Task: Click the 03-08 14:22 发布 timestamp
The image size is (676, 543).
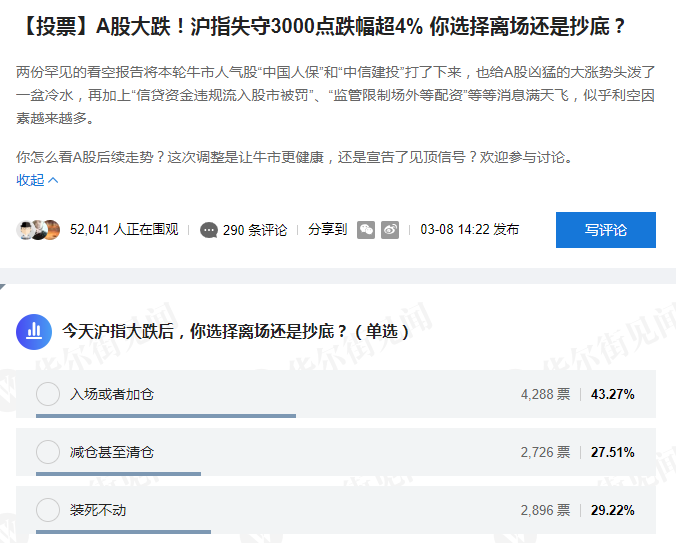Action: click(x=469, y=230)
